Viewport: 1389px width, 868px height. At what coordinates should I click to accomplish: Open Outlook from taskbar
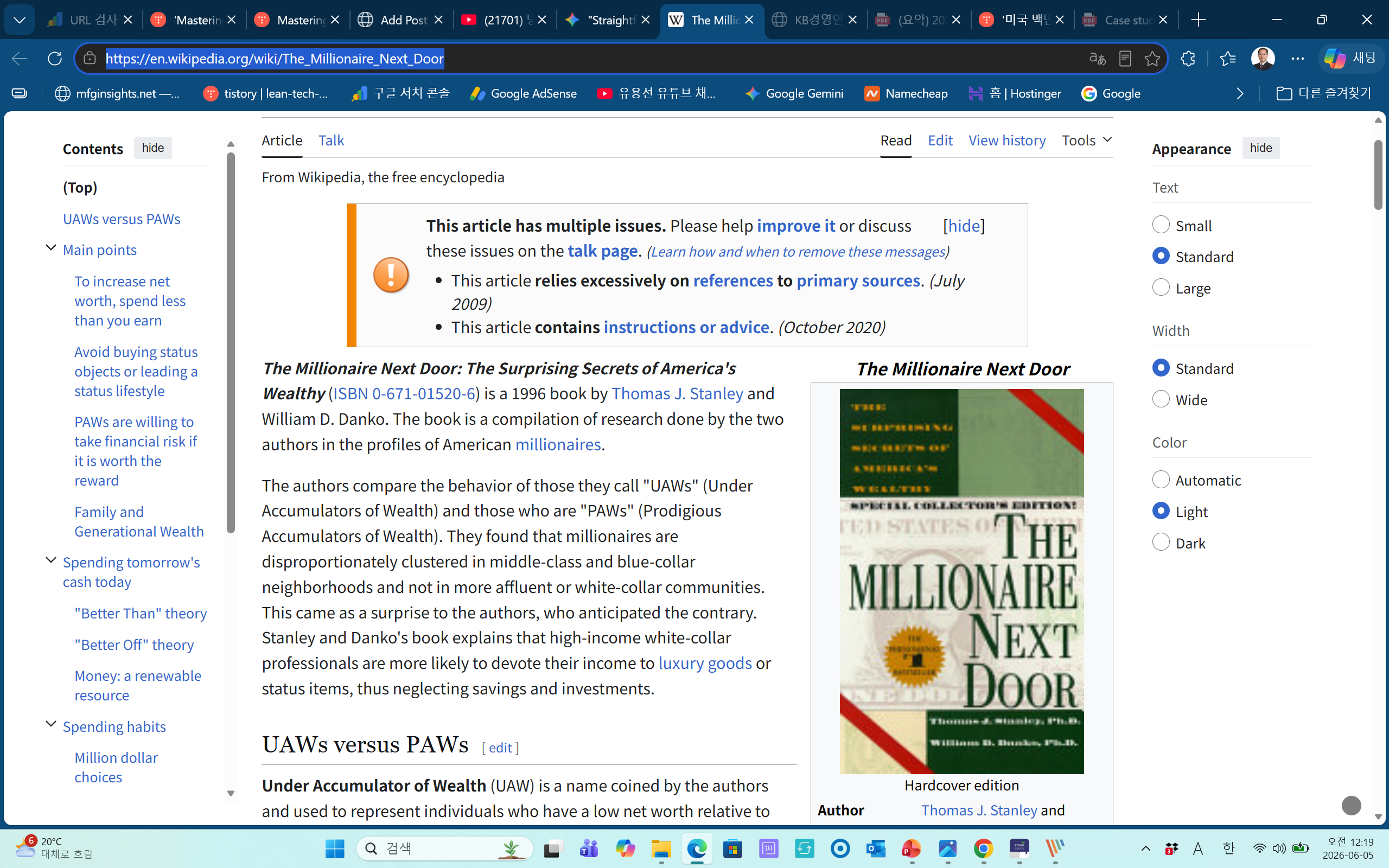click(x=876, y=848)
